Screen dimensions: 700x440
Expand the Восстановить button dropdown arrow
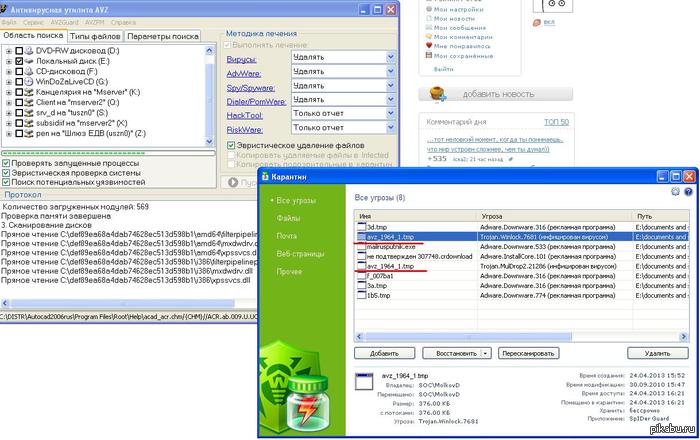(x=485, y=354)
